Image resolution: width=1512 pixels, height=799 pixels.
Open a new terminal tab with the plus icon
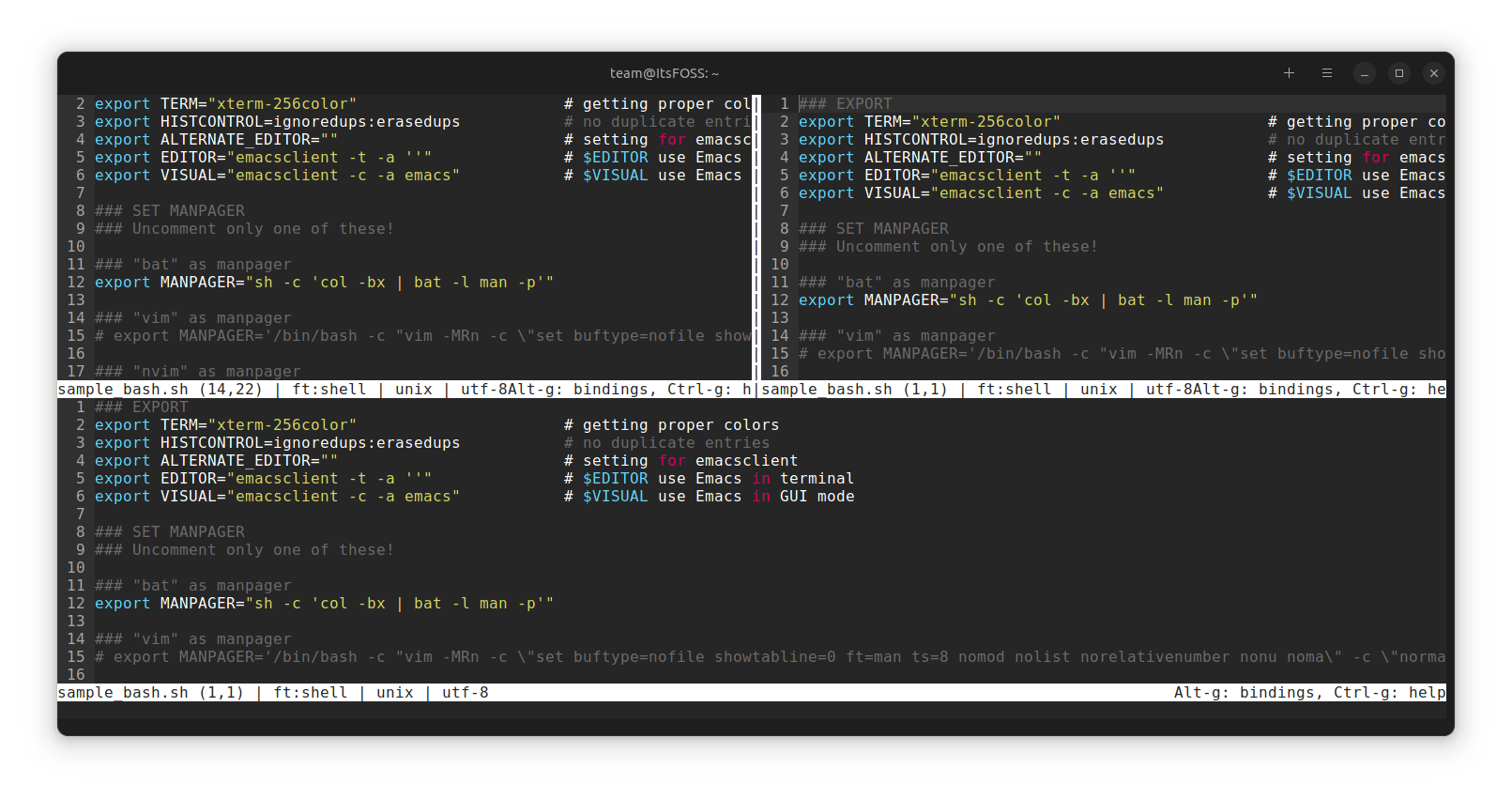point(1289,73)
